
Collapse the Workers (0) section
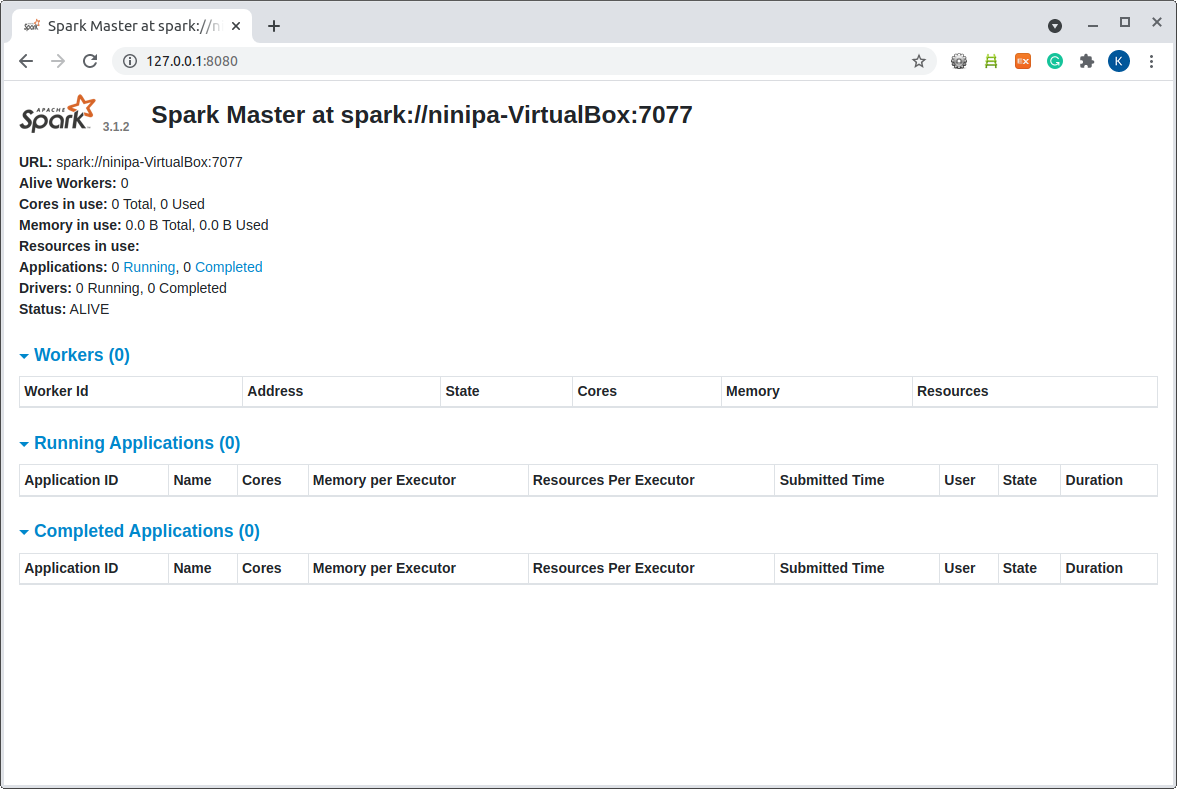click(74, 355)
